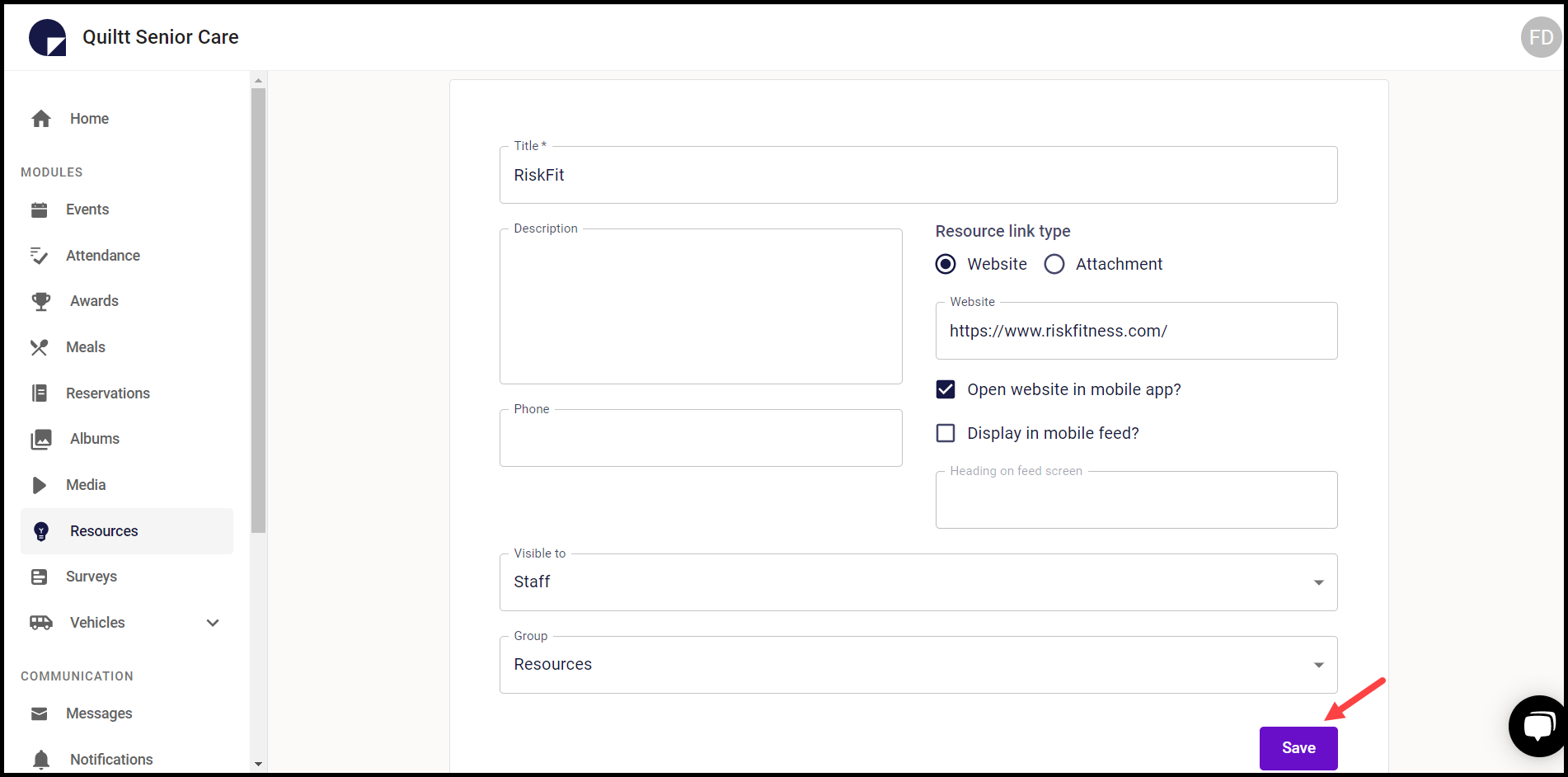
Task: Select the Attendance module icon
Action: click(40, 256)
